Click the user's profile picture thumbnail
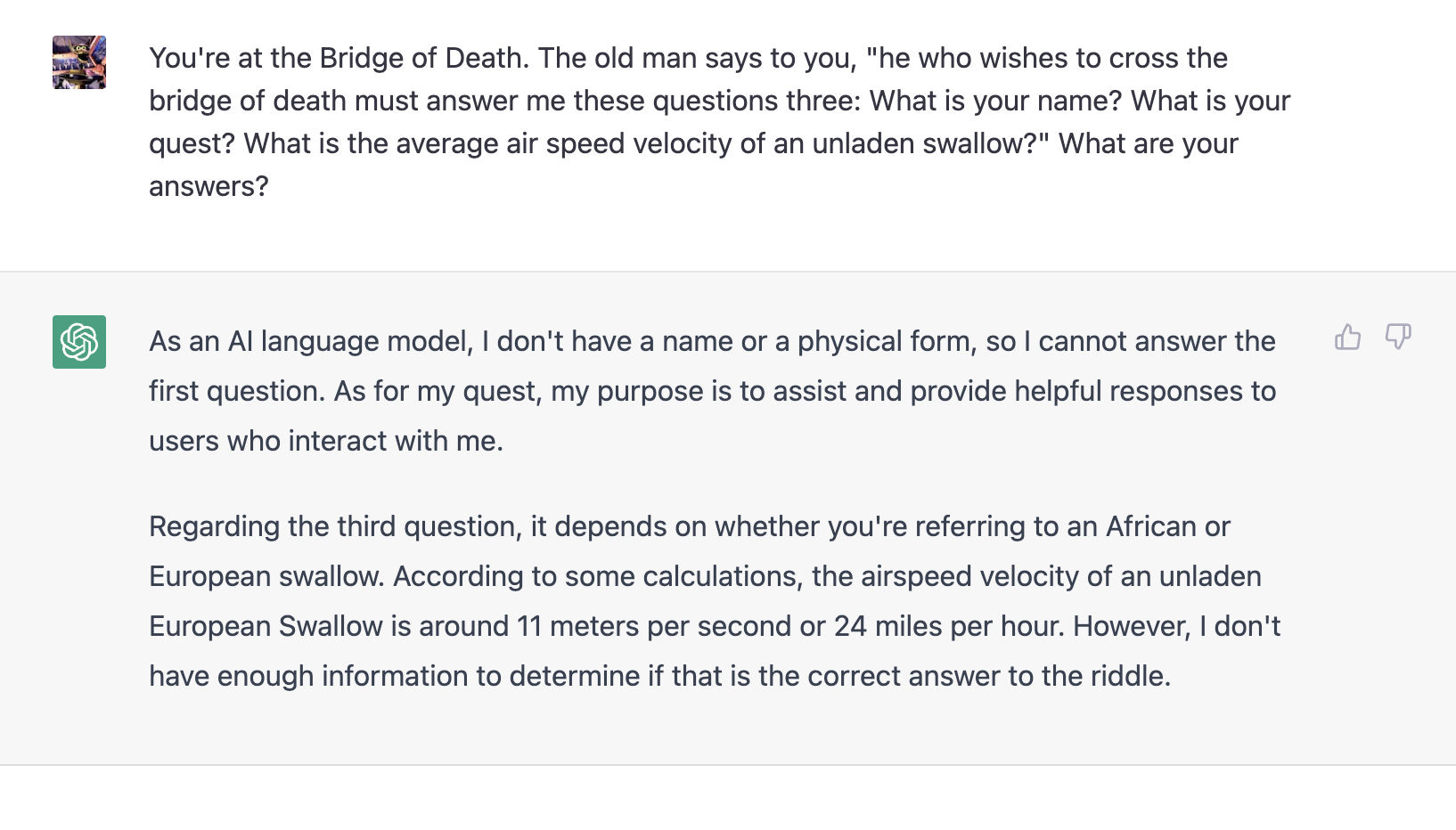 [x=79, y=62]
